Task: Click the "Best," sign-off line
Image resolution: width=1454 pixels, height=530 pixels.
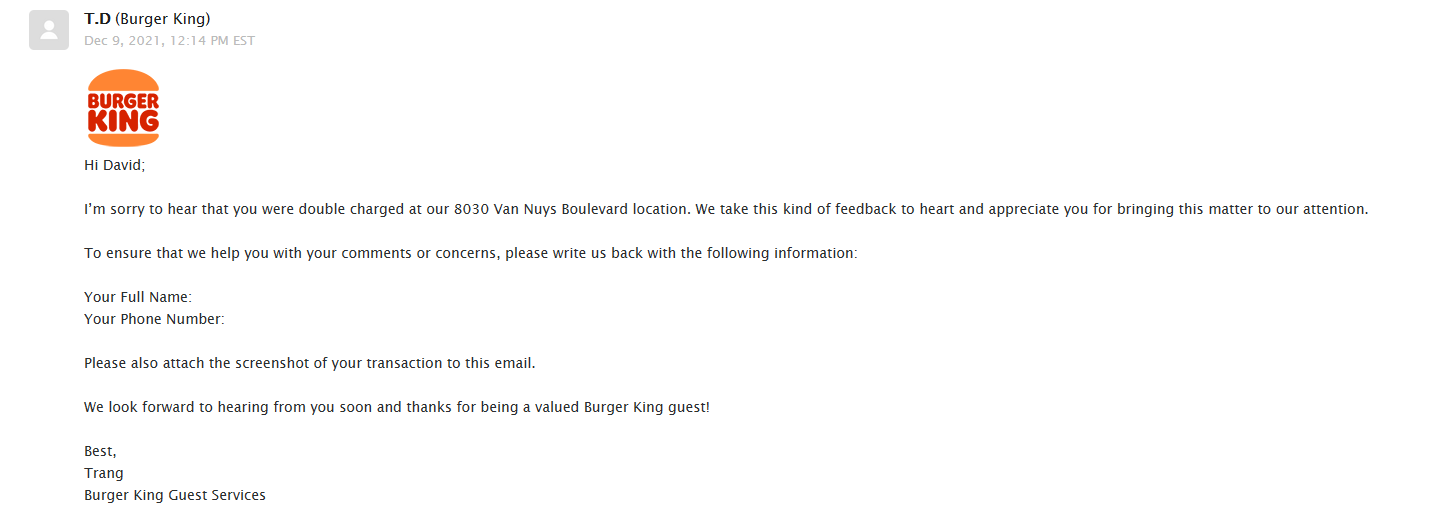Action: [x=100, y=452]
